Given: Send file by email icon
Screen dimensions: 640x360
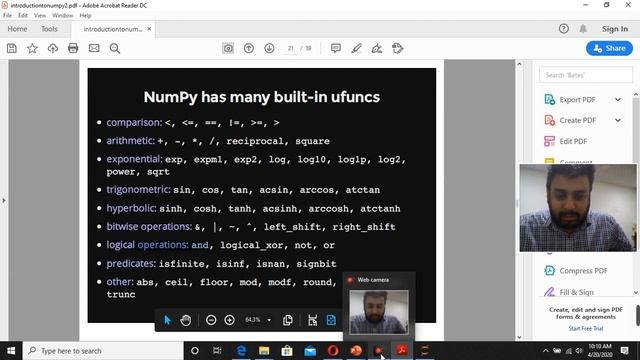Looking at the screenshot, I should (94, 48).
